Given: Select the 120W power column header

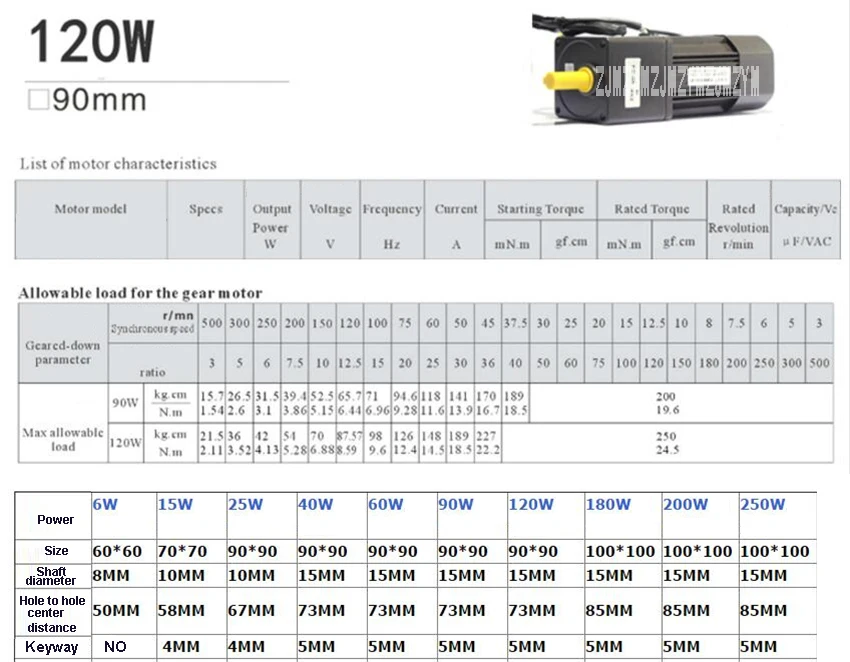Looking at the screenshot, I should [x=531, y=504].
